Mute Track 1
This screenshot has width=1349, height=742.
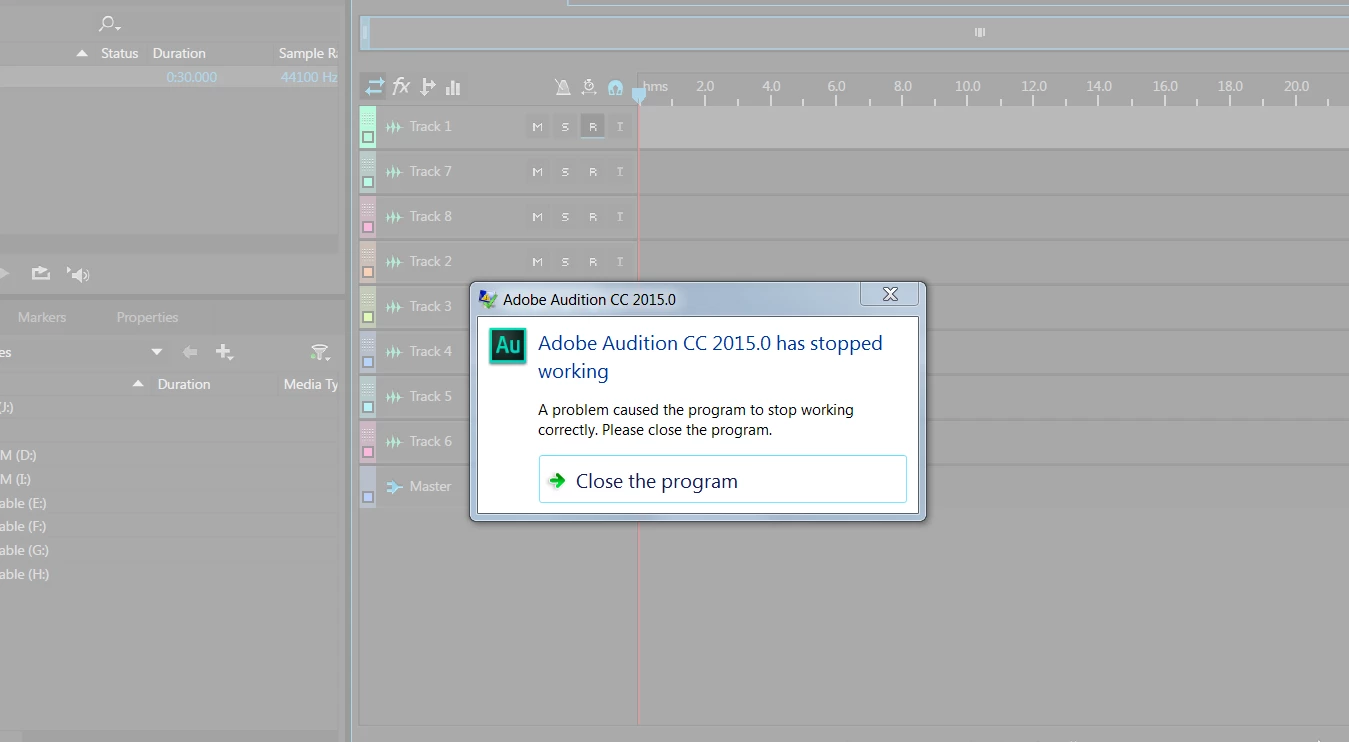coord(537,127)
